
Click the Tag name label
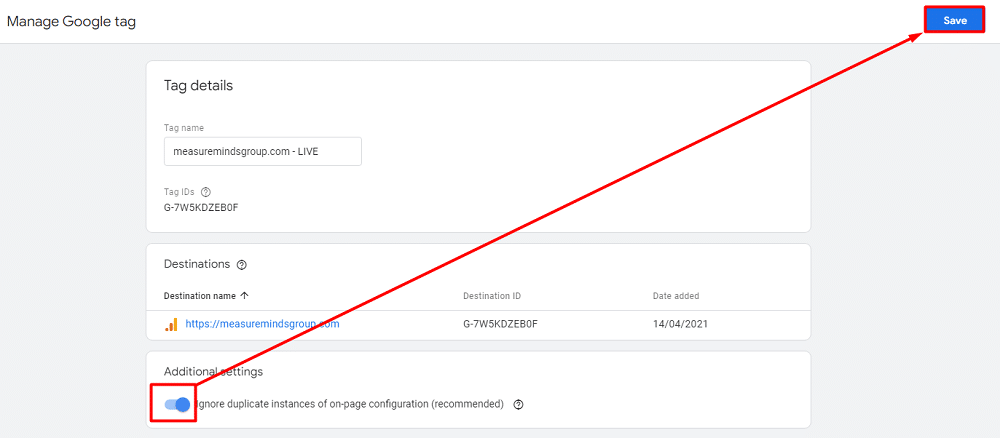click(184, 128)
